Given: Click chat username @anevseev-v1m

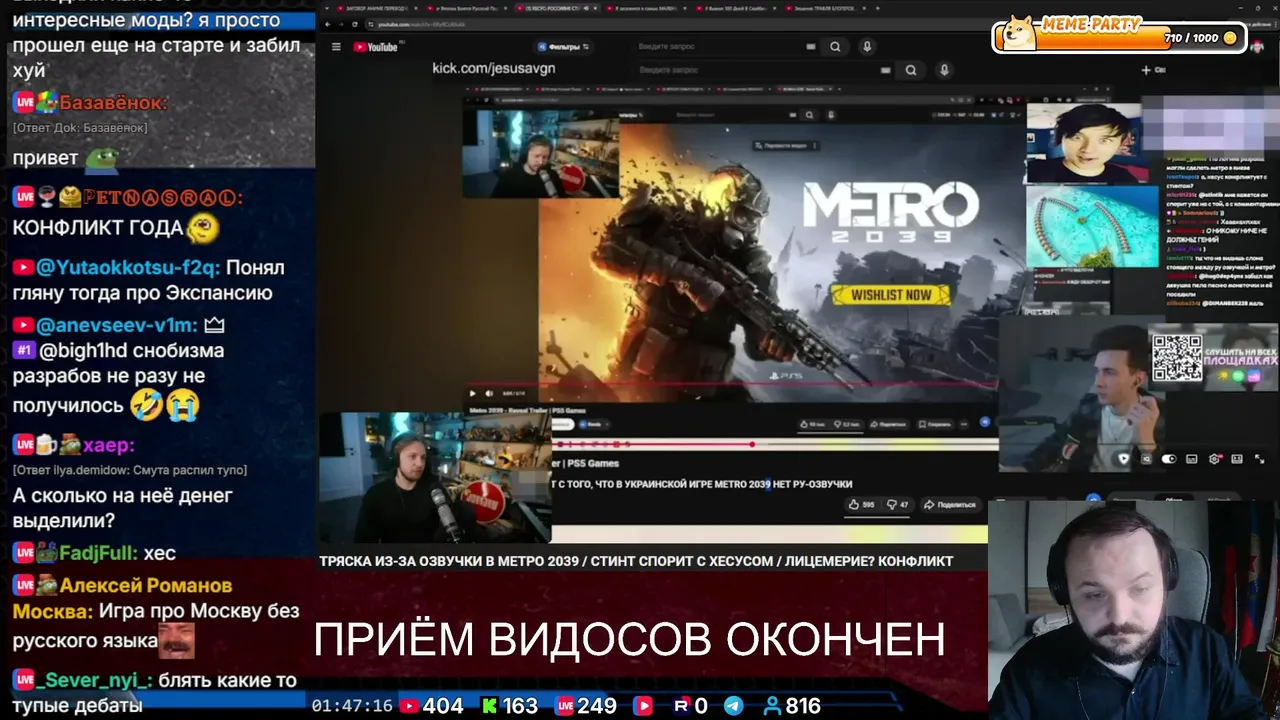Looking at the screenshot, I should (x=116, y=326).
